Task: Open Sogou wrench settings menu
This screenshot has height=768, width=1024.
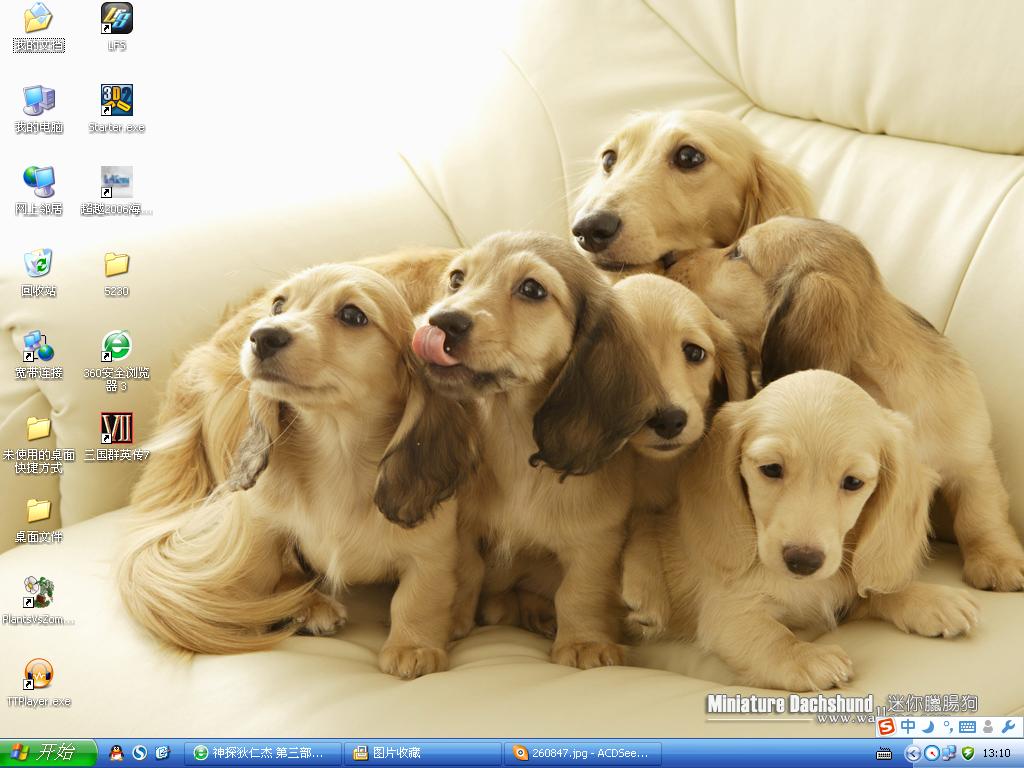Action: pyautogui.click(x=1008, y=726)
